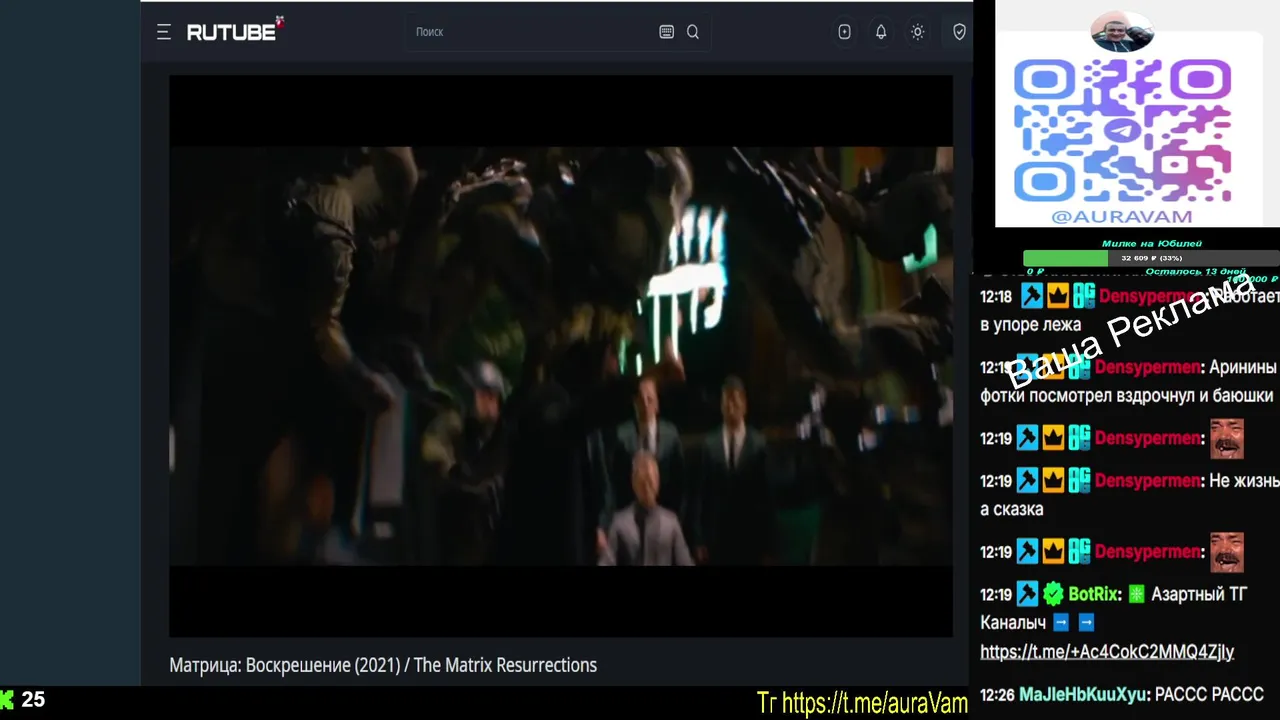The image size is (1280, 720).
Task: Click the MaJIeHbKuuXyu username in chat
Action: coord(1083,694)
